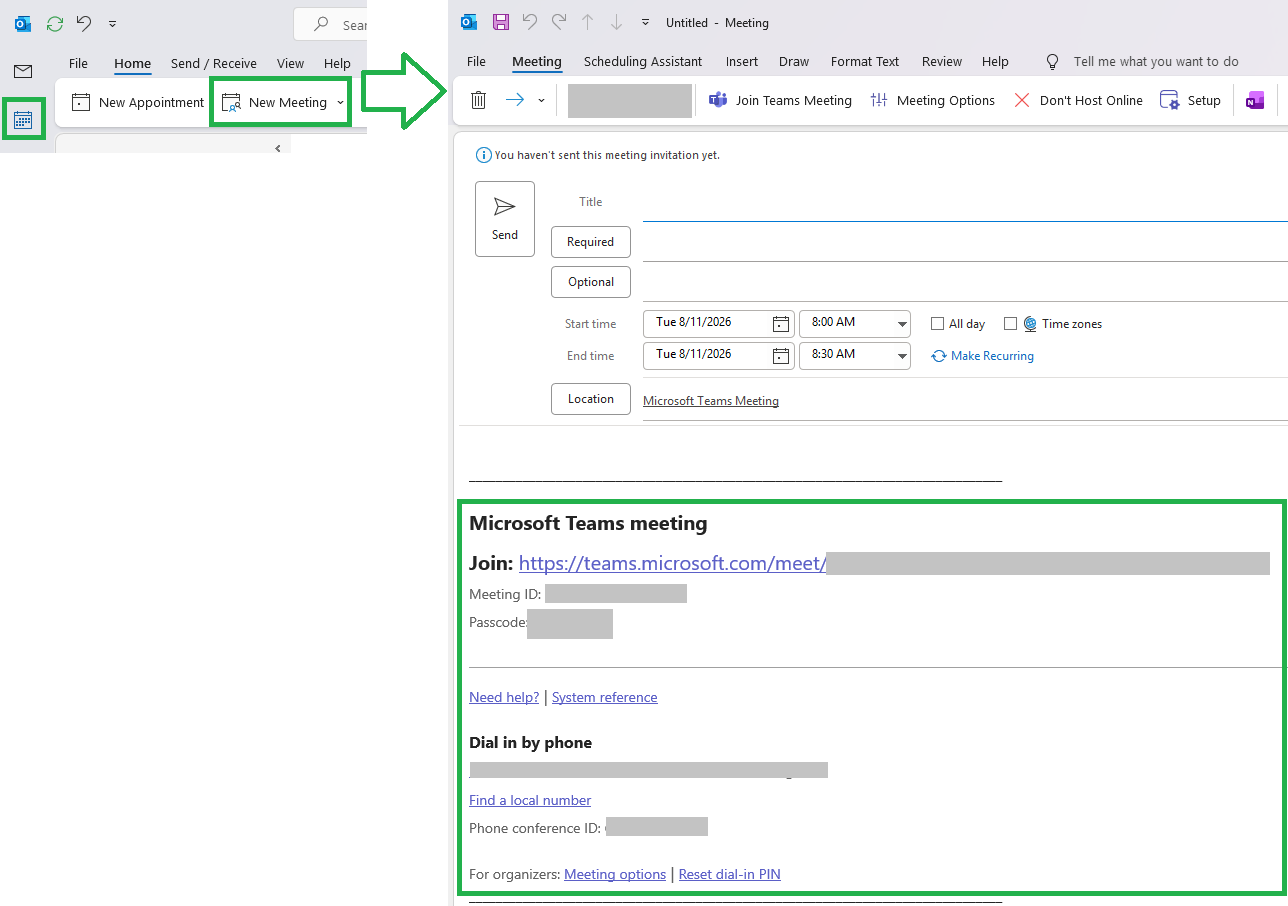Screen dimensions: 1288x906
Task: Open the File tab in main Outlook window
Action: (x=78, y=63)
